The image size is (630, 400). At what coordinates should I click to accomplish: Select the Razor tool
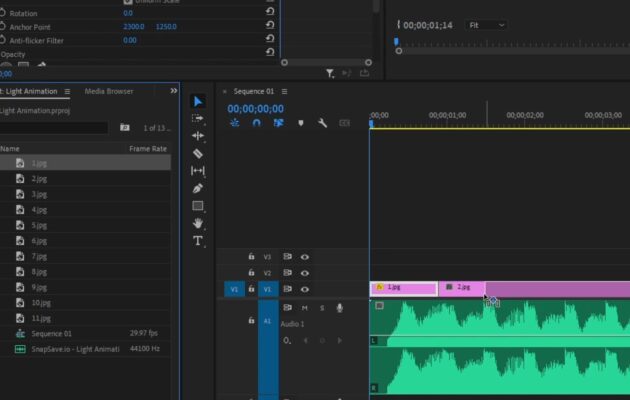pyautogui.click(x=198, y=153)
